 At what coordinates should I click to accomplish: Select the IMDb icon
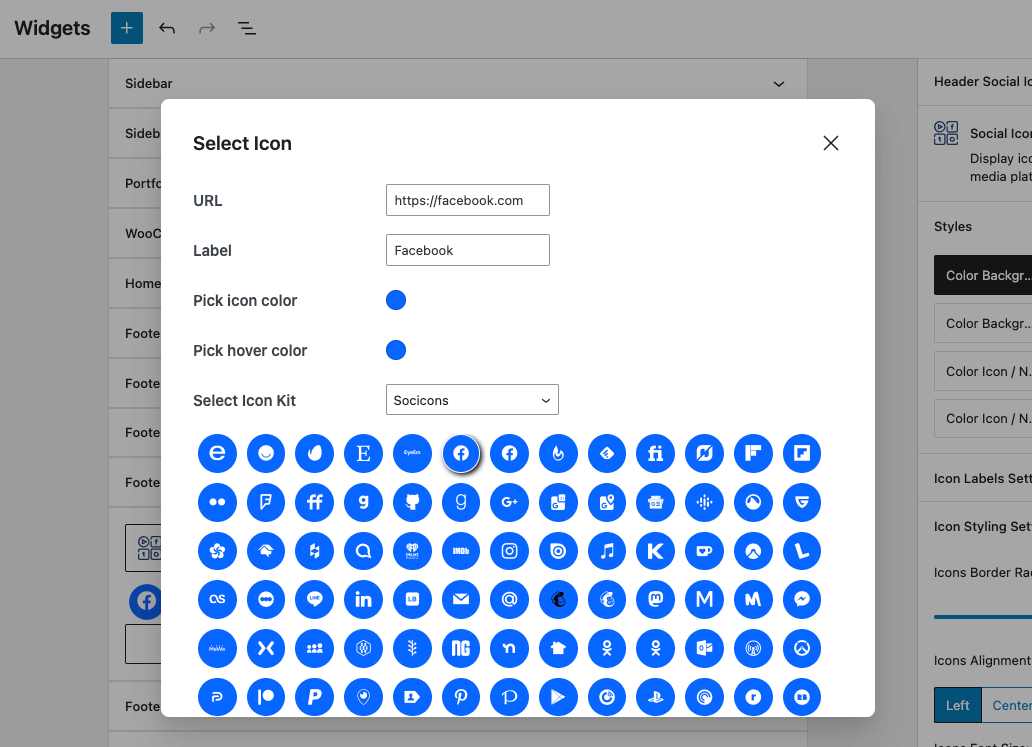click(461, 551)
